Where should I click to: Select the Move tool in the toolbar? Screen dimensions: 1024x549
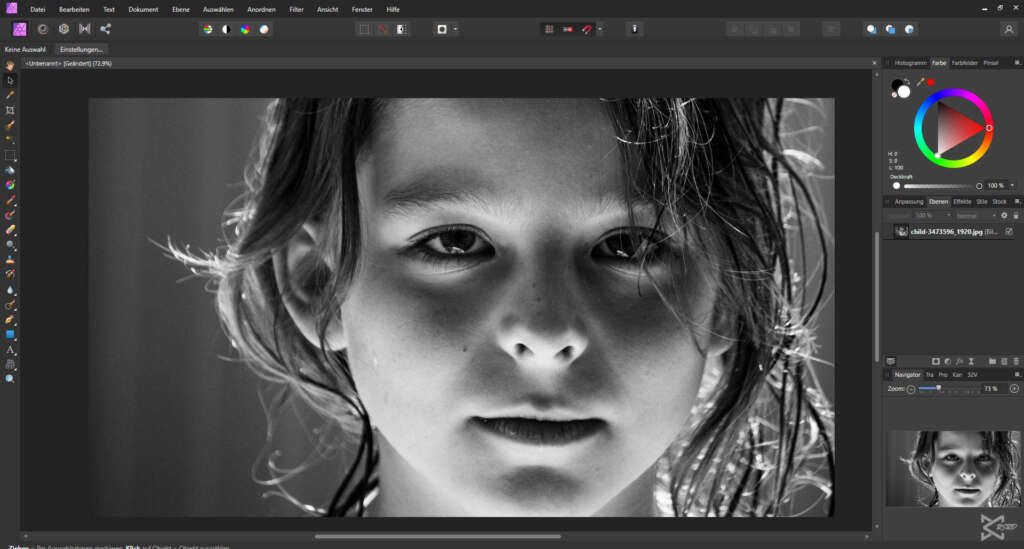pos(10,80)
